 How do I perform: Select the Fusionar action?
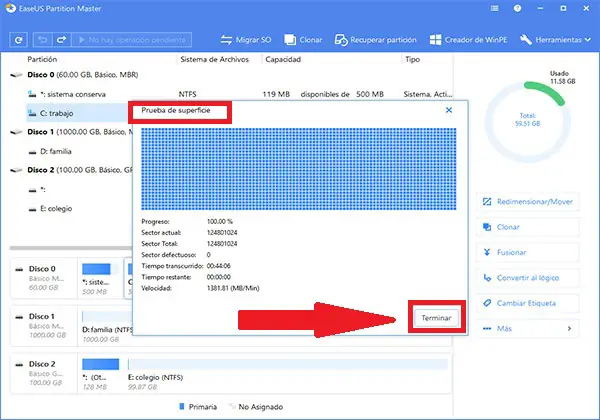[528, 252]
